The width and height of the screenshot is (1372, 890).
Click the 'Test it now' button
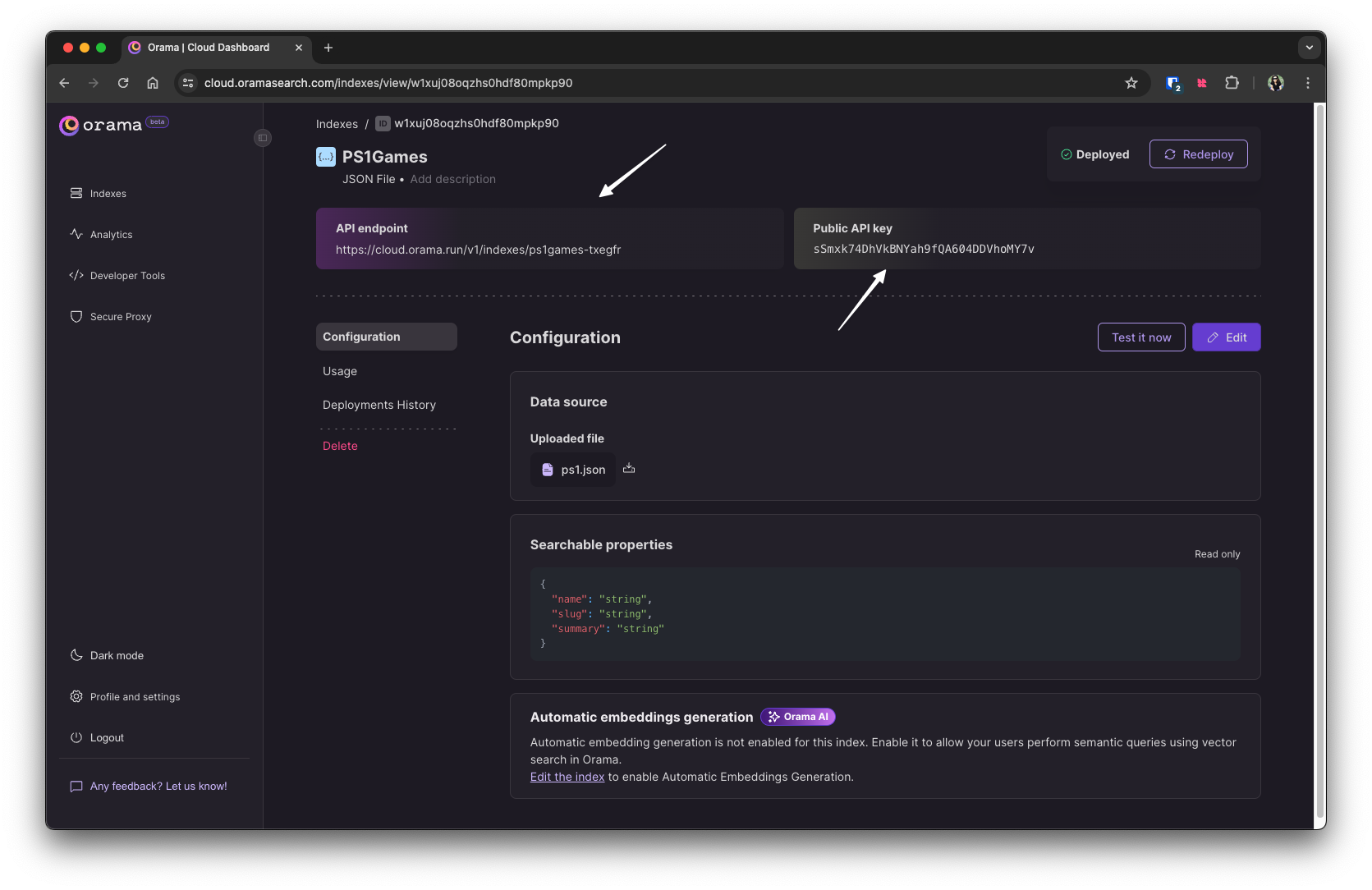pyautogui.click(x=1141, y=337)
